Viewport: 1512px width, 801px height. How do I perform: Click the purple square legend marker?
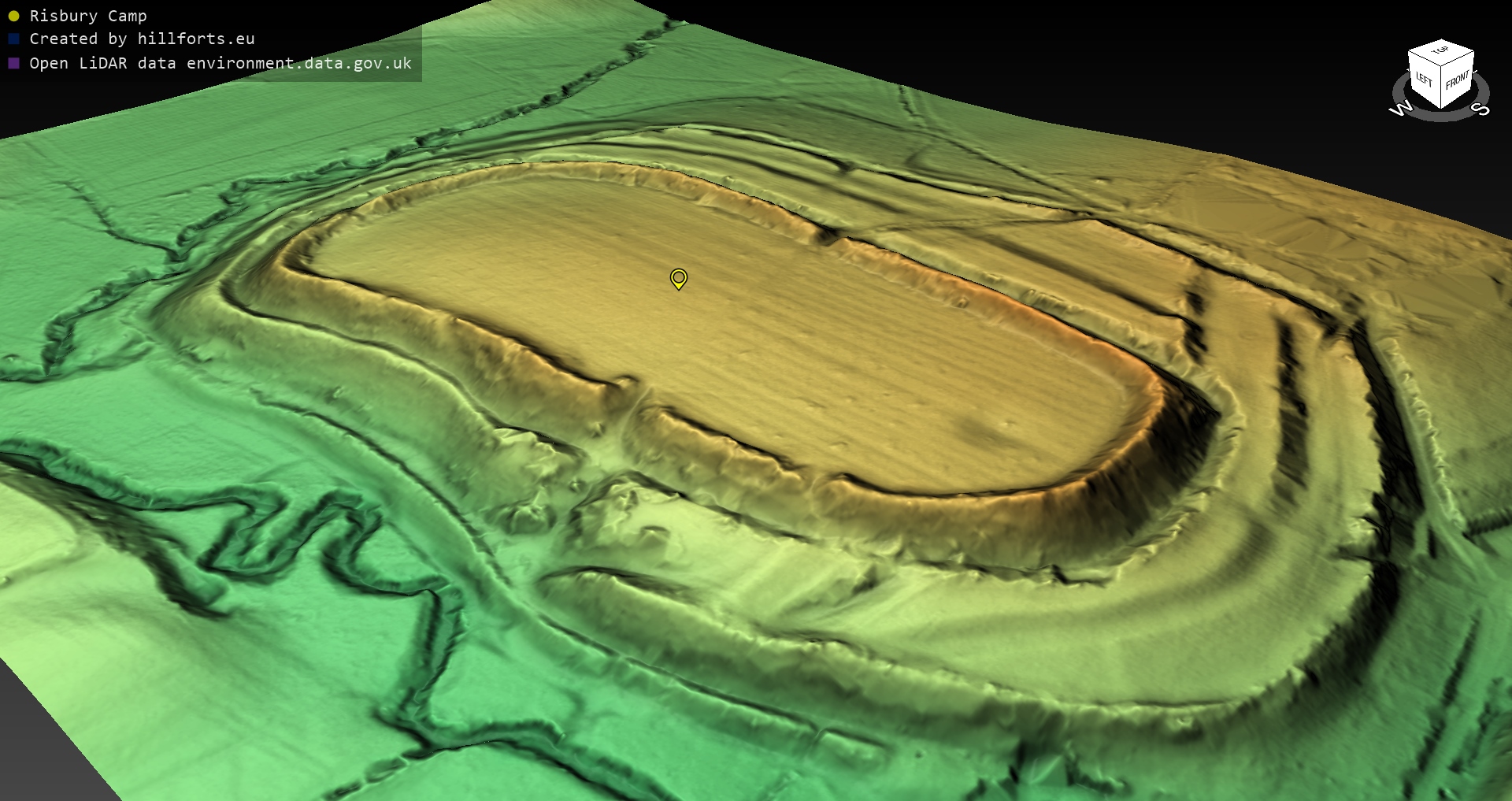pyautogui.click(x=13, y=63)
